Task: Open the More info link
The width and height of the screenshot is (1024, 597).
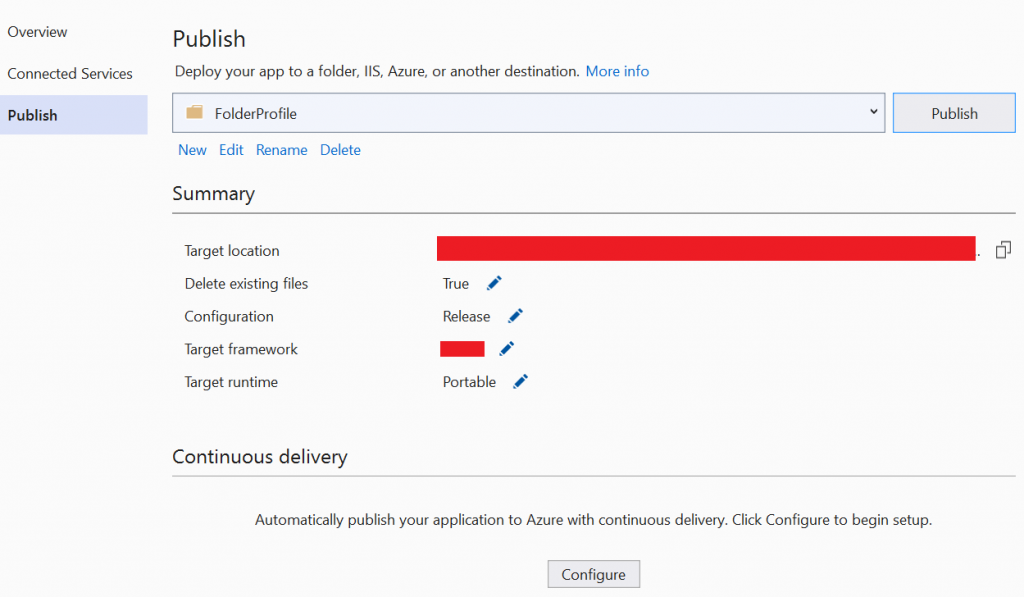Action: click(x=617, y=71)
